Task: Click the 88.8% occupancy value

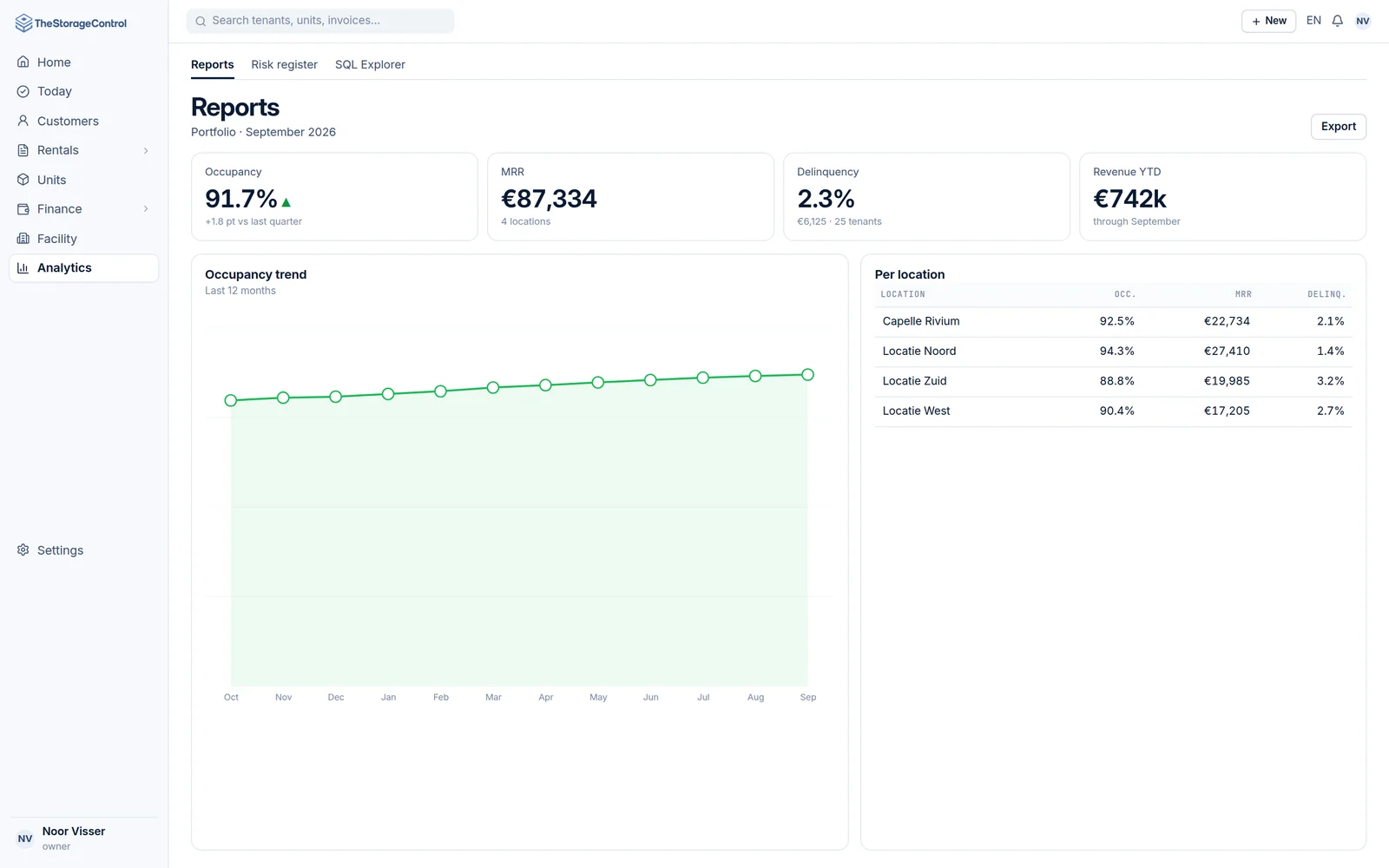Action: click(x=1116, y=381)
